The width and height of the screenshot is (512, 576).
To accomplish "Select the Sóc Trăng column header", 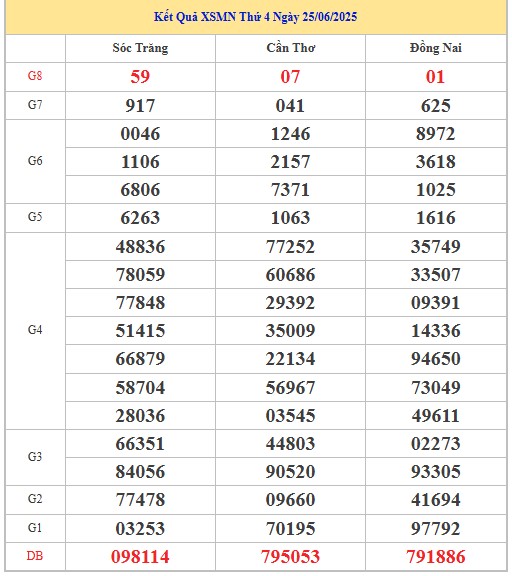I will 140,48.
